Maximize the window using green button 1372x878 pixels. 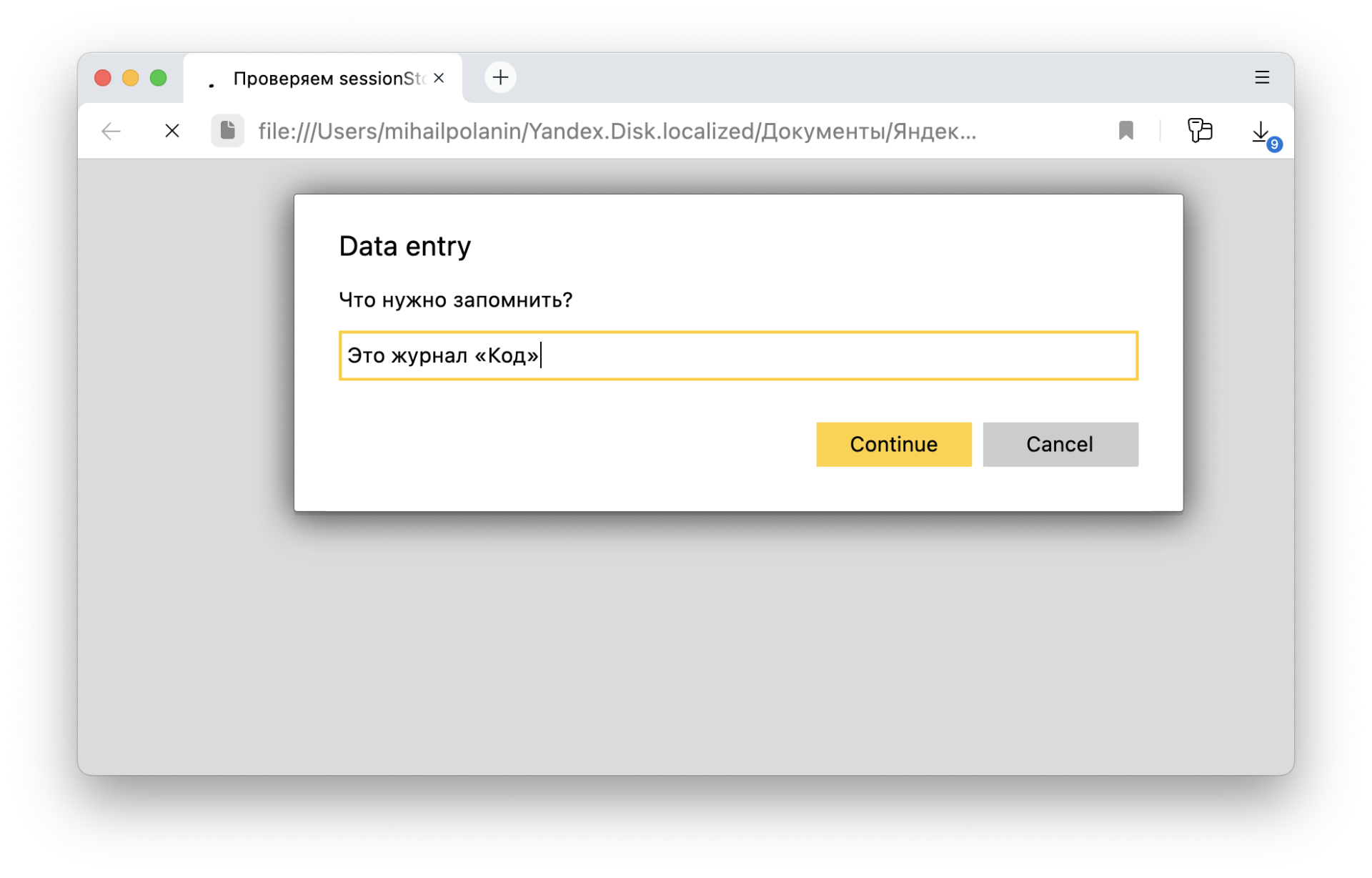tap(158, 78)
